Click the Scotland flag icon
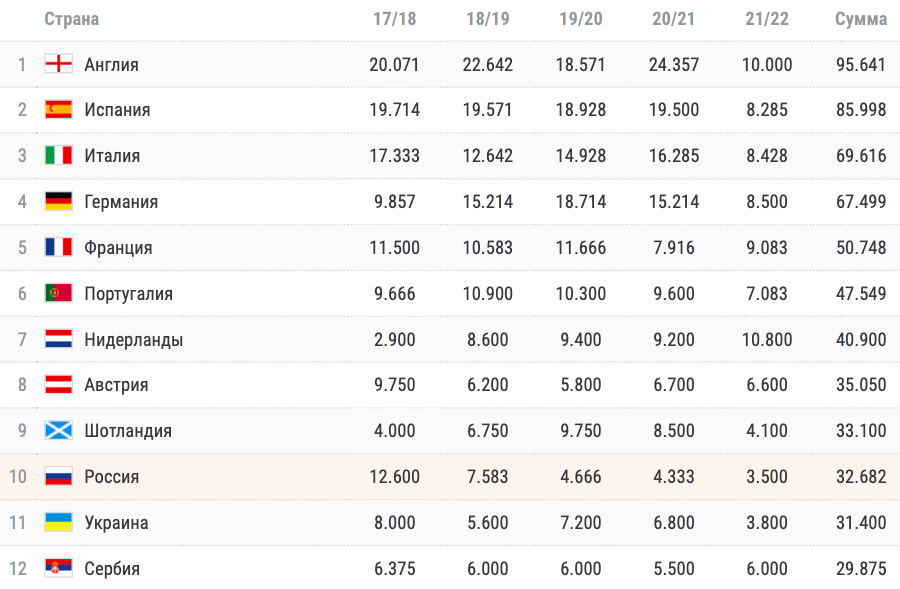900x589 pixels. [x=59, y=431]
